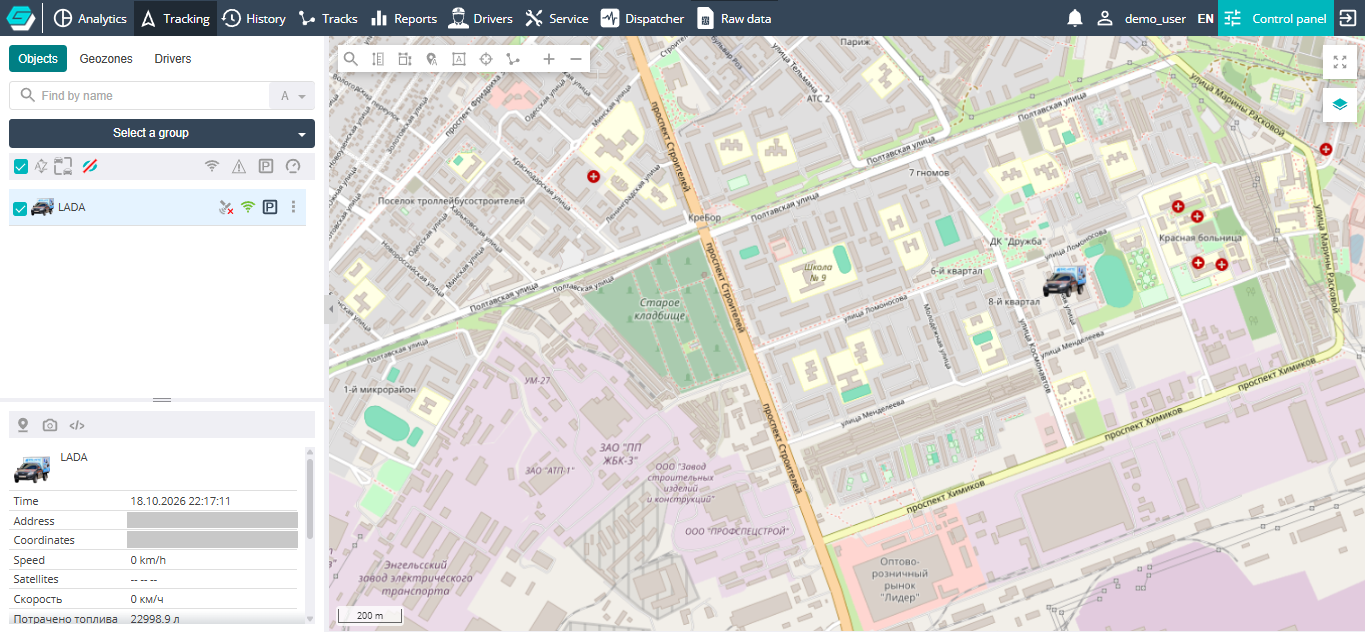This screenshot has width=1365, height=632.
Task: Filter objects by speedometer icon
Action: (x=293, y=166)
